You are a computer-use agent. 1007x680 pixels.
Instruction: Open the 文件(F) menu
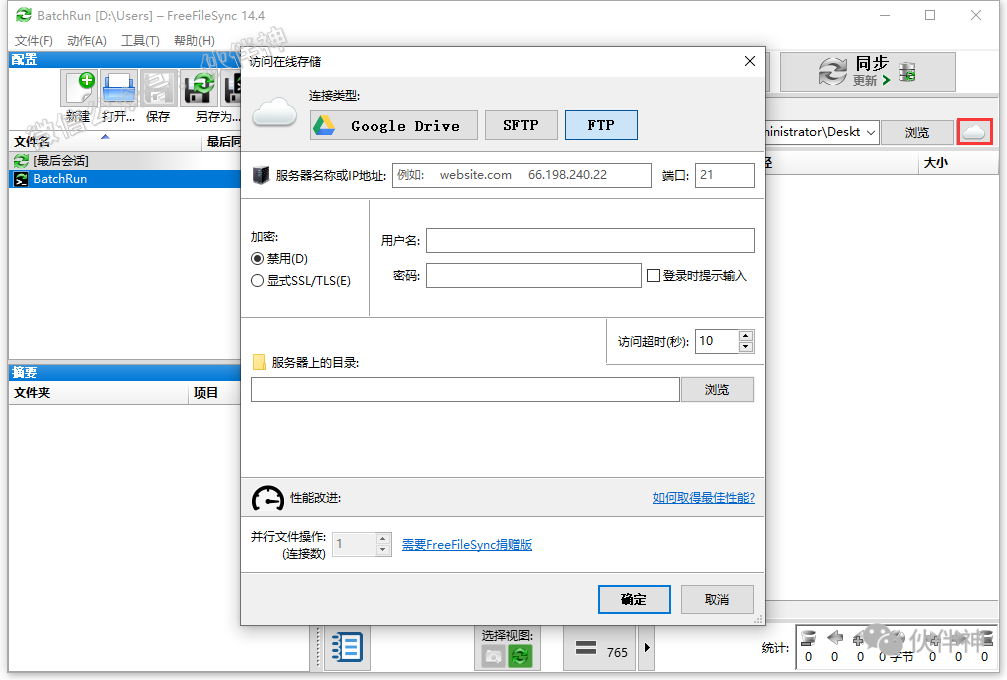(33, 40)
